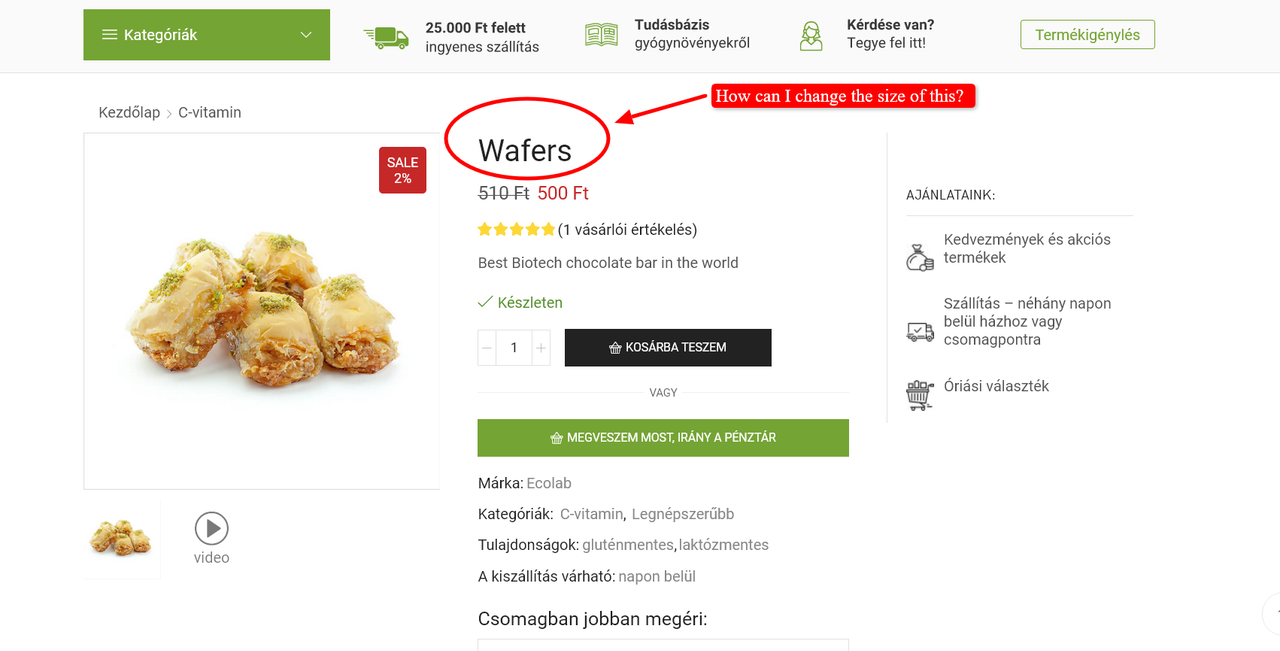Screen dimensions: 1280x651
Task: Click the delivery truck icon for free shipping
Action: coord(386,37)
